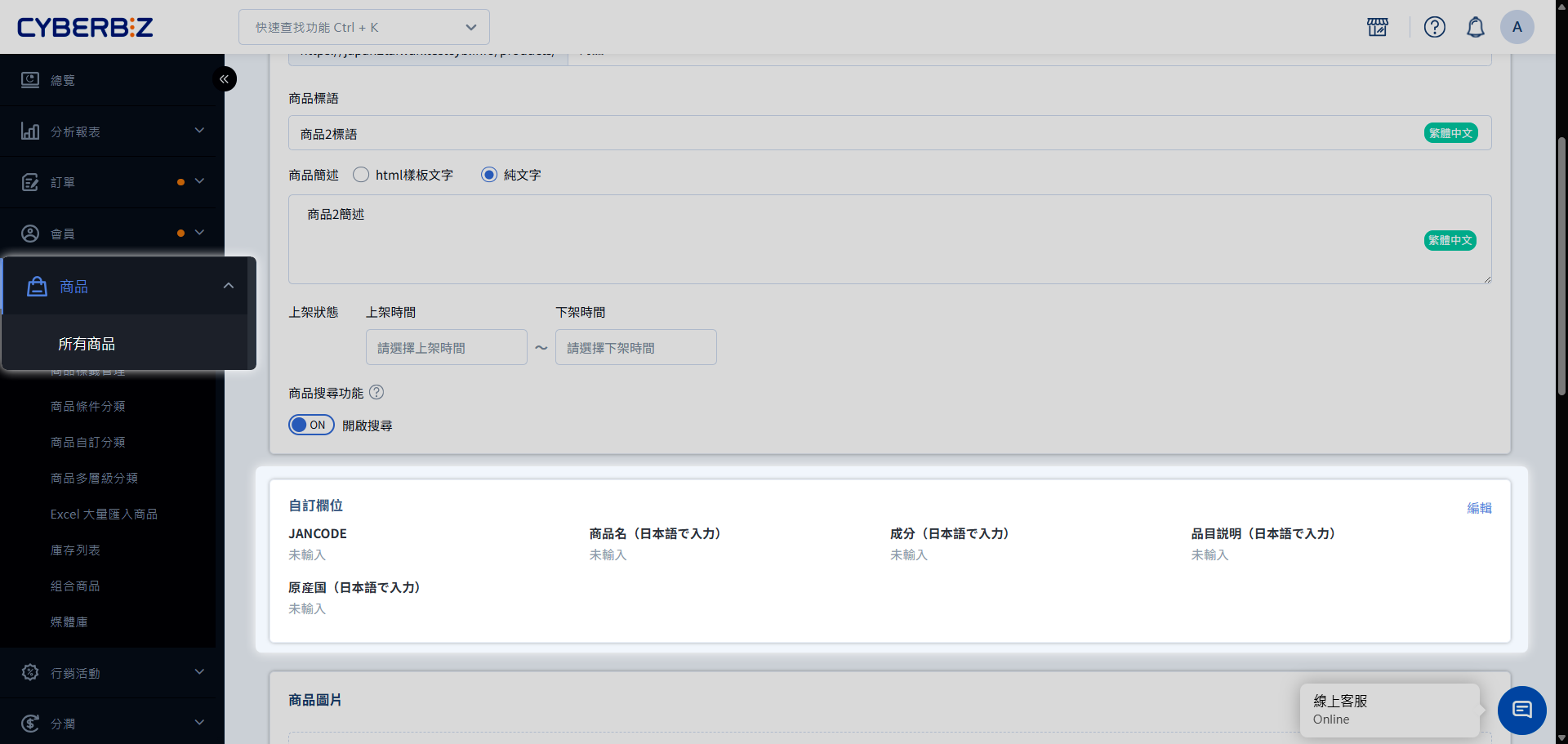Image resolution: width=1568 pixels, height=744 pixels.
Task: Open the online chat bubble icon
Action: (1521, 710)
